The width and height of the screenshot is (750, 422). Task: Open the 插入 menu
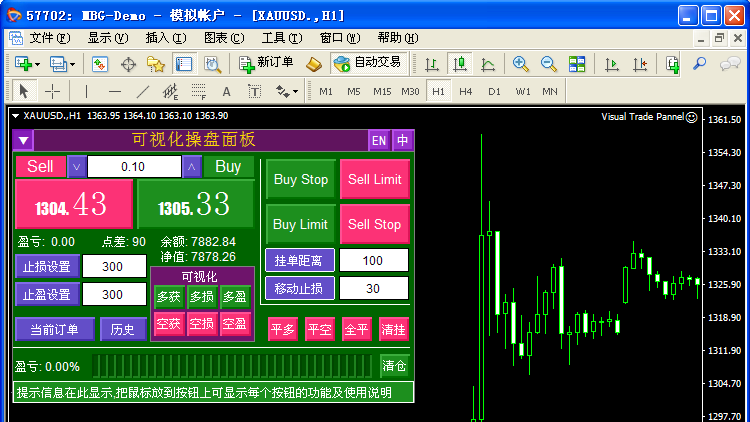click(x=165, y=38)
